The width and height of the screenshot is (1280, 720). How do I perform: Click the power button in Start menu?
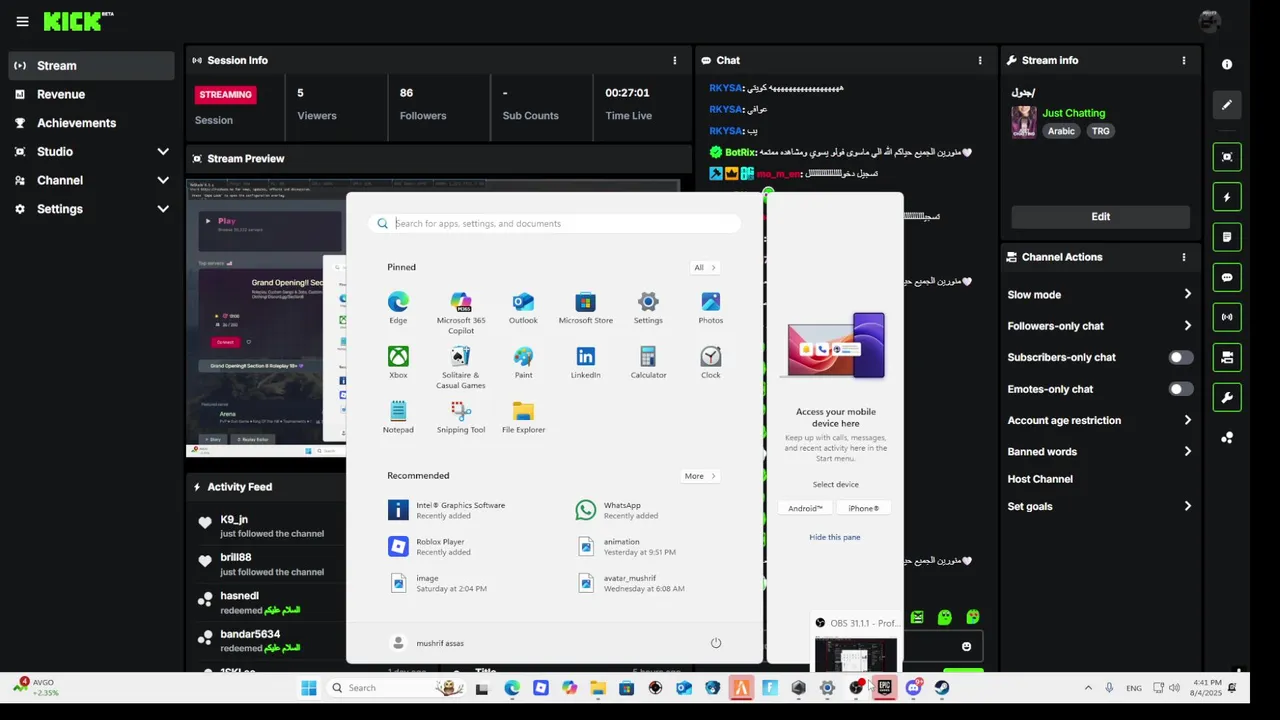pos(716,643)
